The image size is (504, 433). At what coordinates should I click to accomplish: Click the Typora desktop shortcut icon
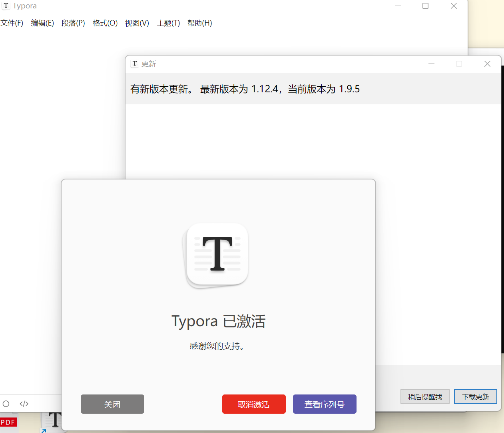[x=52, y=422]
